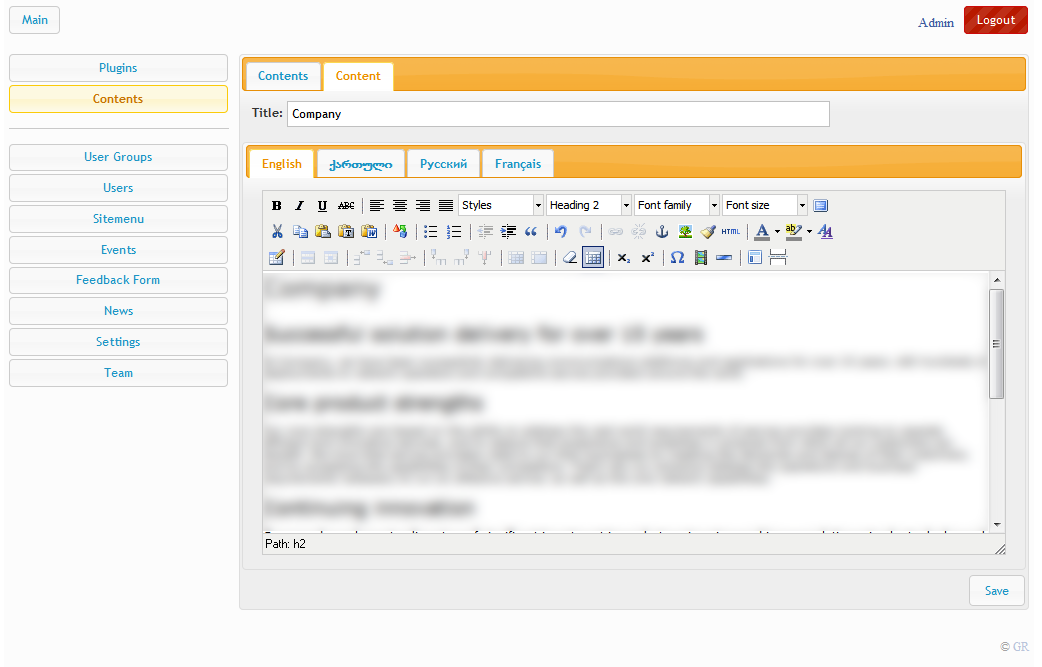Click the Title input field
This screenshot has height=667, width=1042.
(558, 114)
